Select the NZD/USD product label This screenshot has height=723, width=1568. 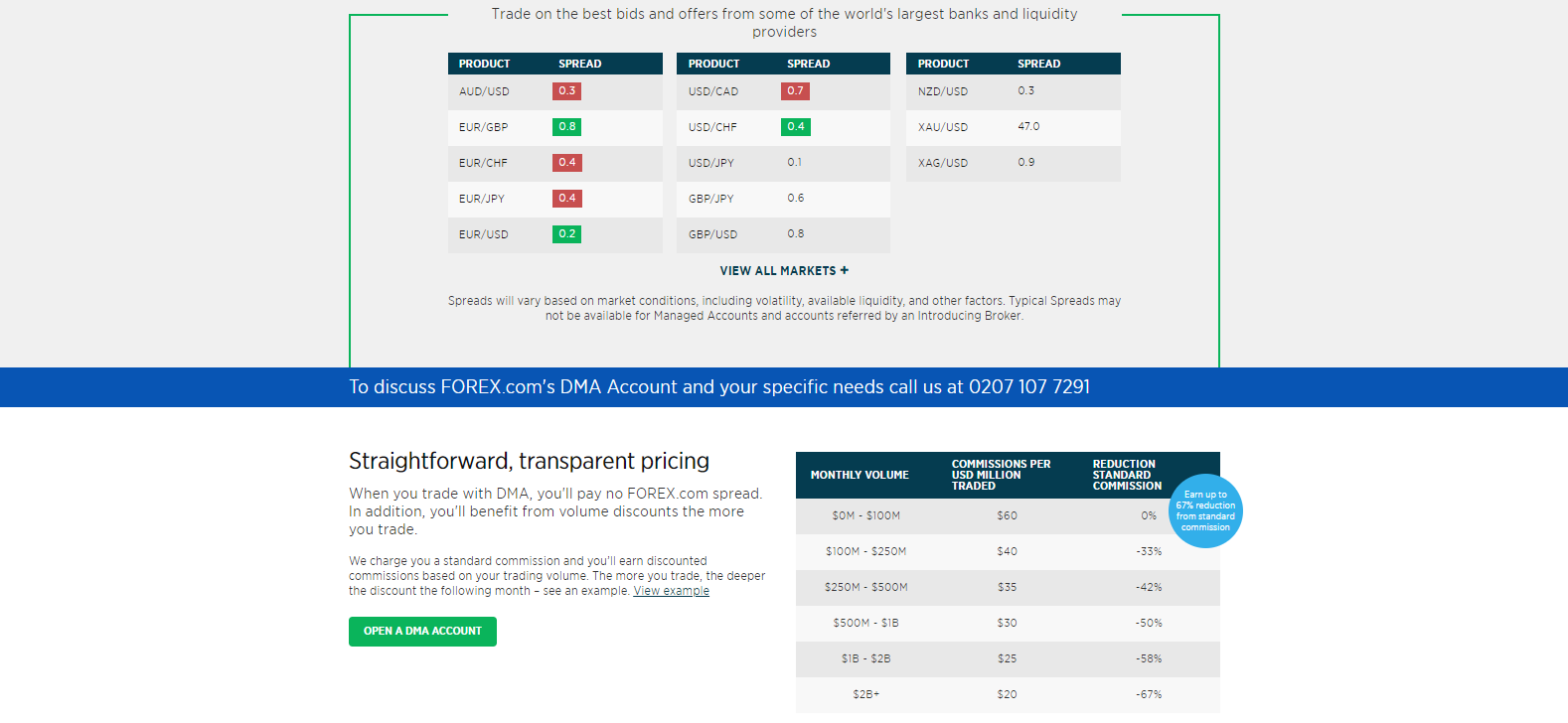tap(942, 91)
